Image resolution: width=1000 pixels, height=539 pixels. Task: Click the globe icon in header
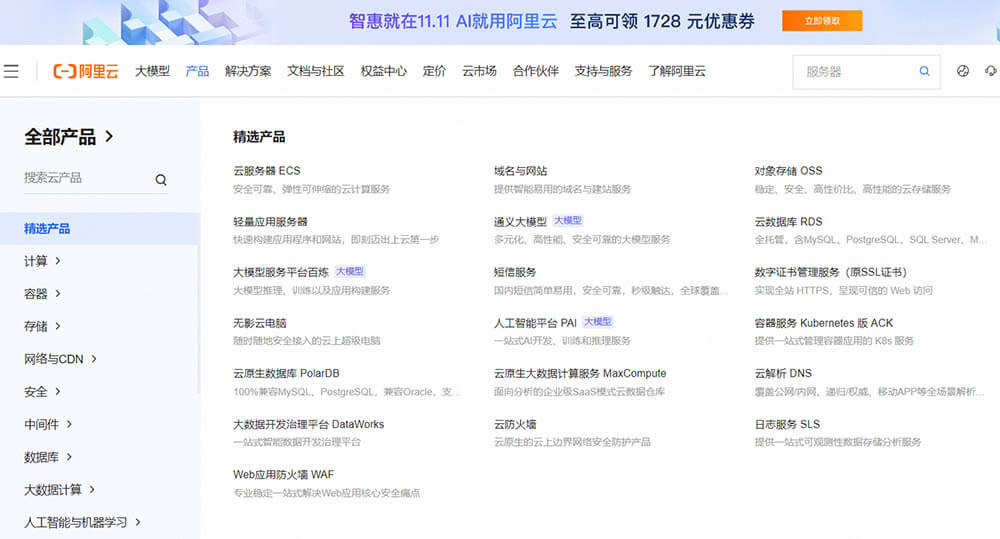coord(963,71)
